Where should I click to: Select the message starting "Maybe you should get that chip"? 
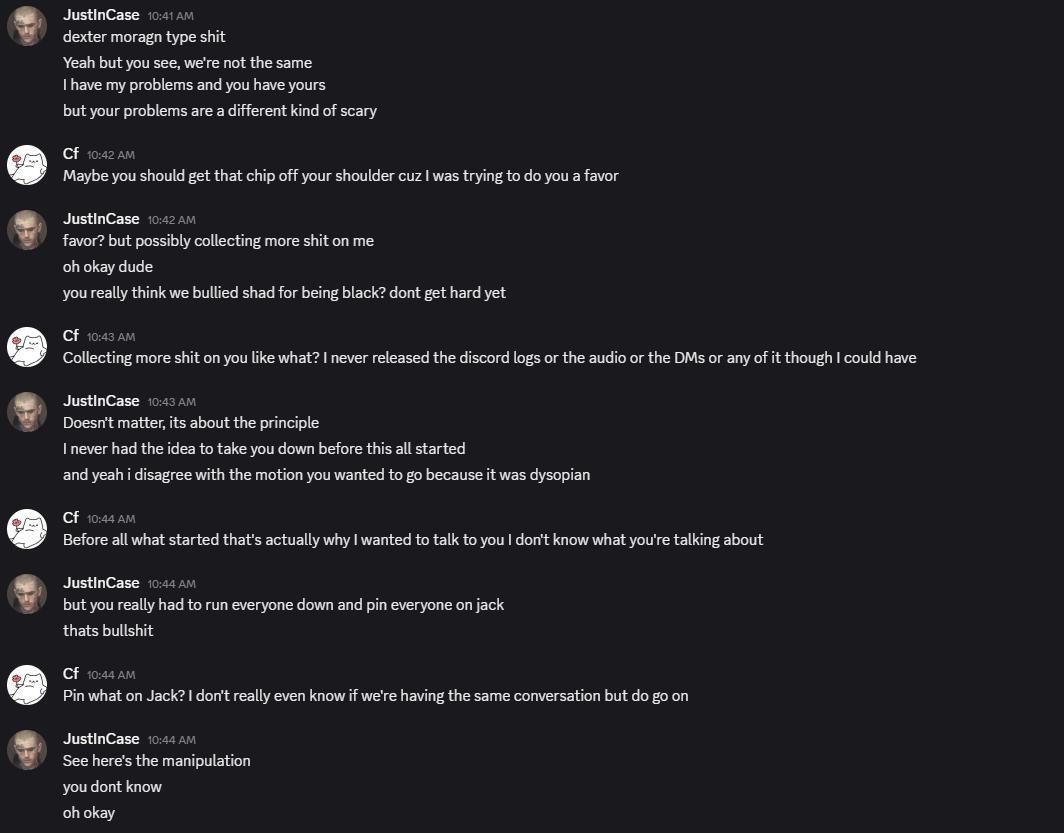click(x=340, y=176)
